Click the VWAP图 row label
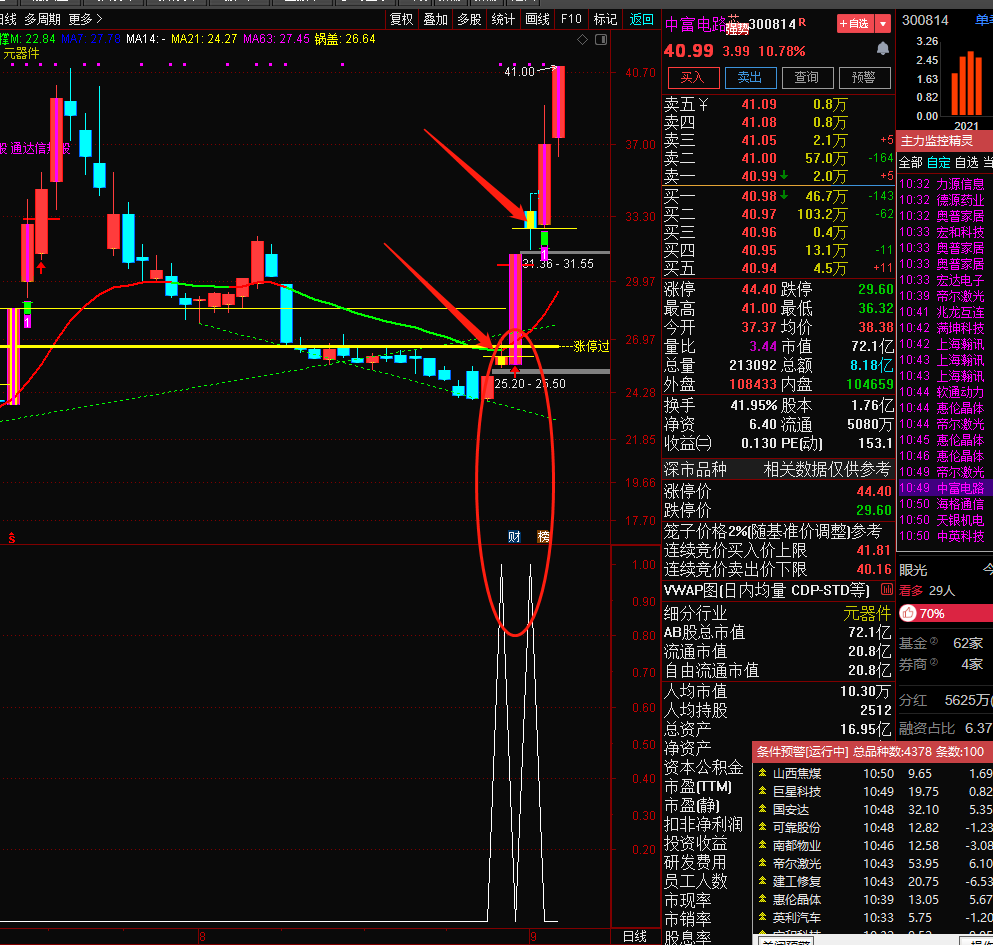This screenshot has height=945, width=993. tap(766, 590)
